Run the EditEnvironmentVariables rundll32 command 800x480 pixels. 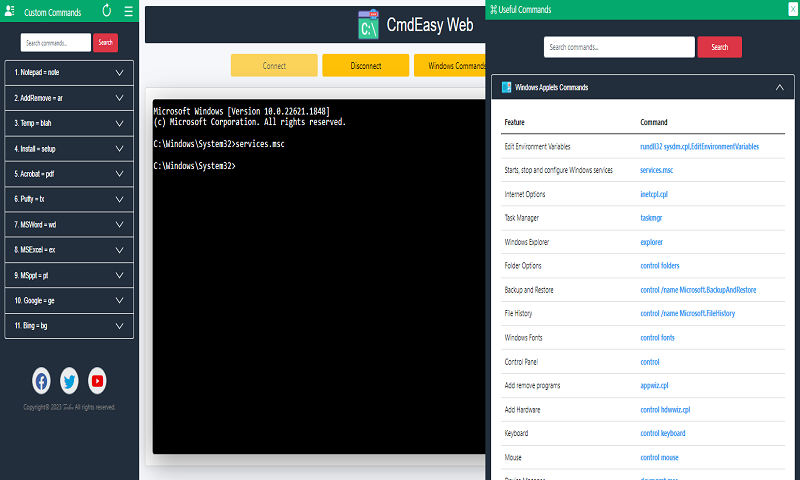click(x=699, y=146)
